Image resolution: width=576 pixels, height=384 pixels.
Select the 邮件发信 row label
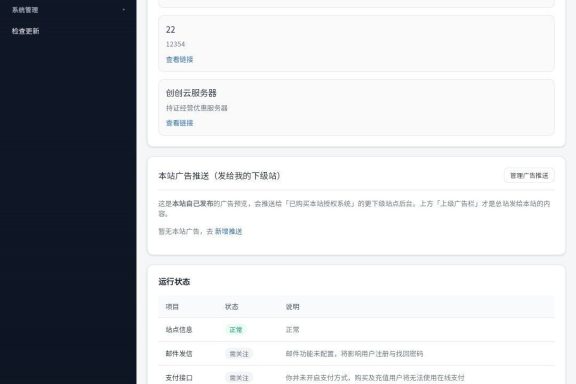pyautogui.click(x=179, y=354)
